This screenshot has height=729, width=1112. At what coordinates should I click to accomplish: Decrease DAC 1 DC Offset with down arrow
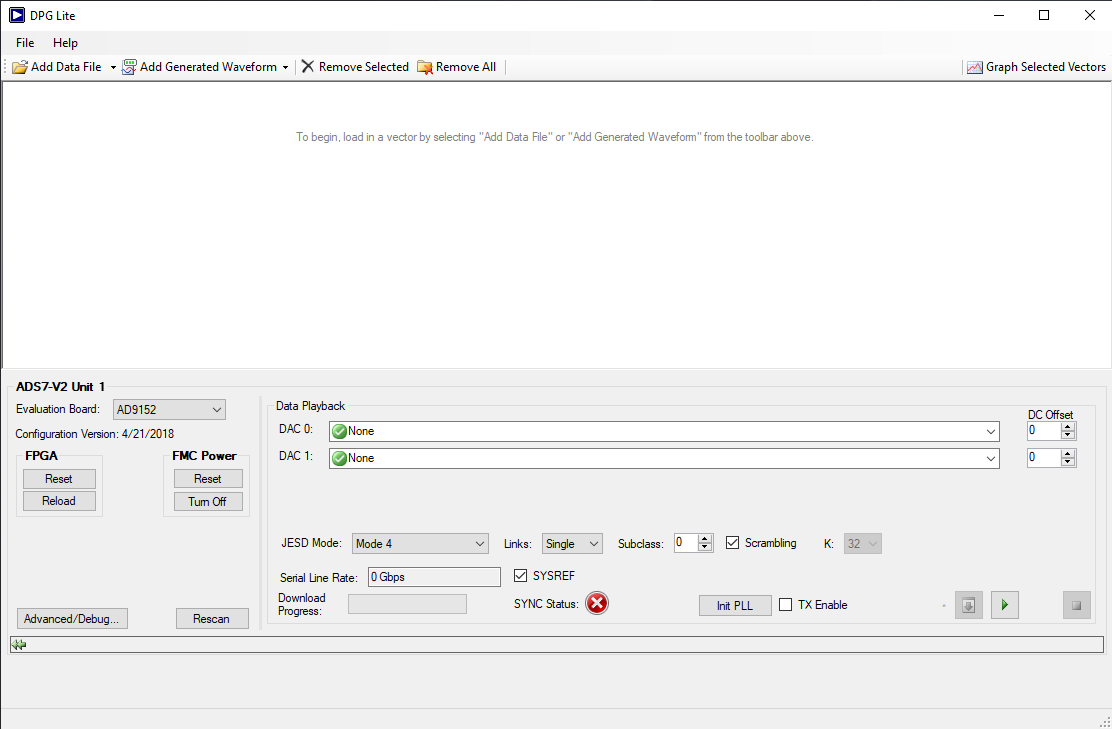[x=1068, y=462]
